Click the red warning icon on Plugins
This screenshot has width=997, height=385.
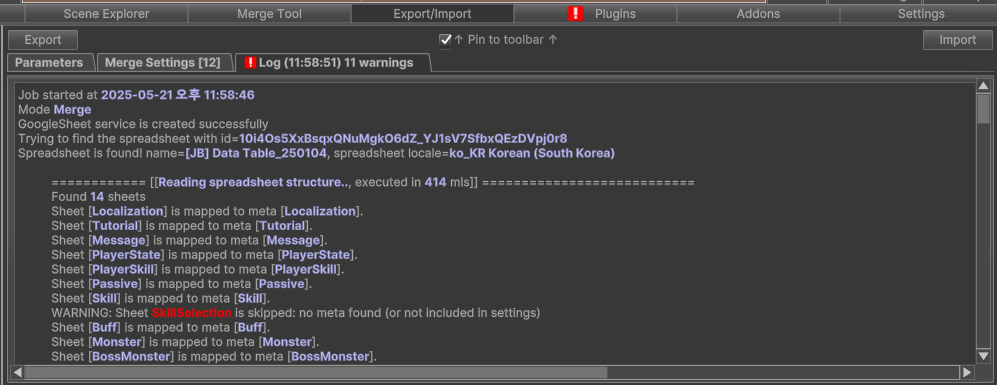[x=575, y=13]
